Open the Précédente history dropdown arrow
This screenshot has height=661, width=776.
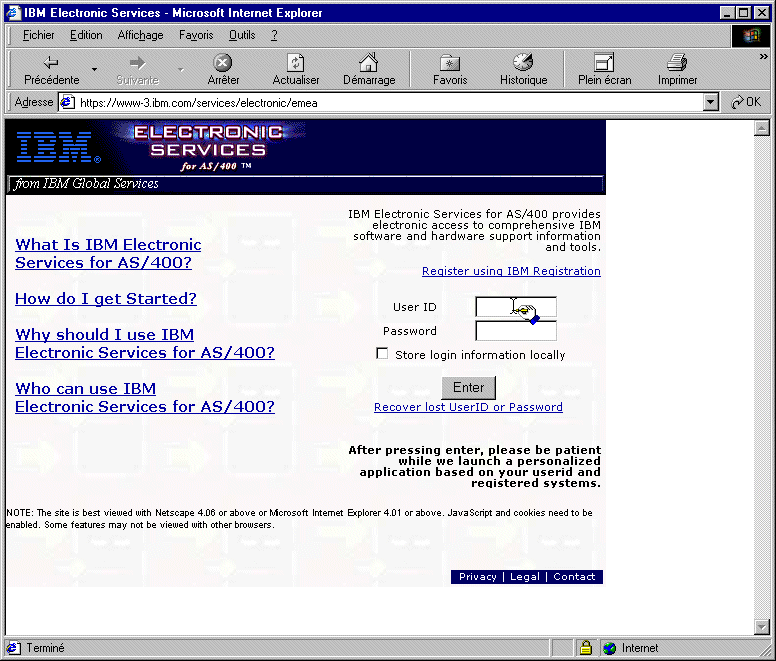(94, 69)
